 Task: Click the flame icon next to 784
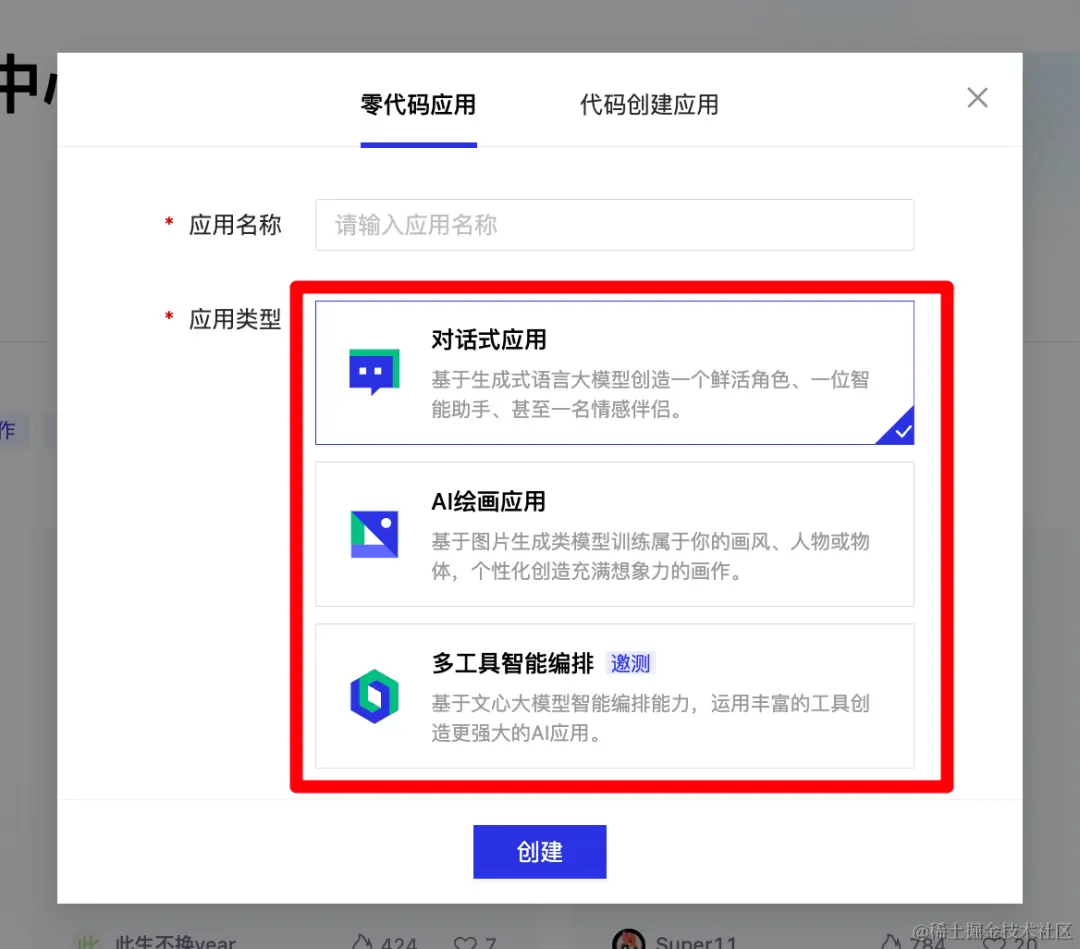click(x=891, y=941)
